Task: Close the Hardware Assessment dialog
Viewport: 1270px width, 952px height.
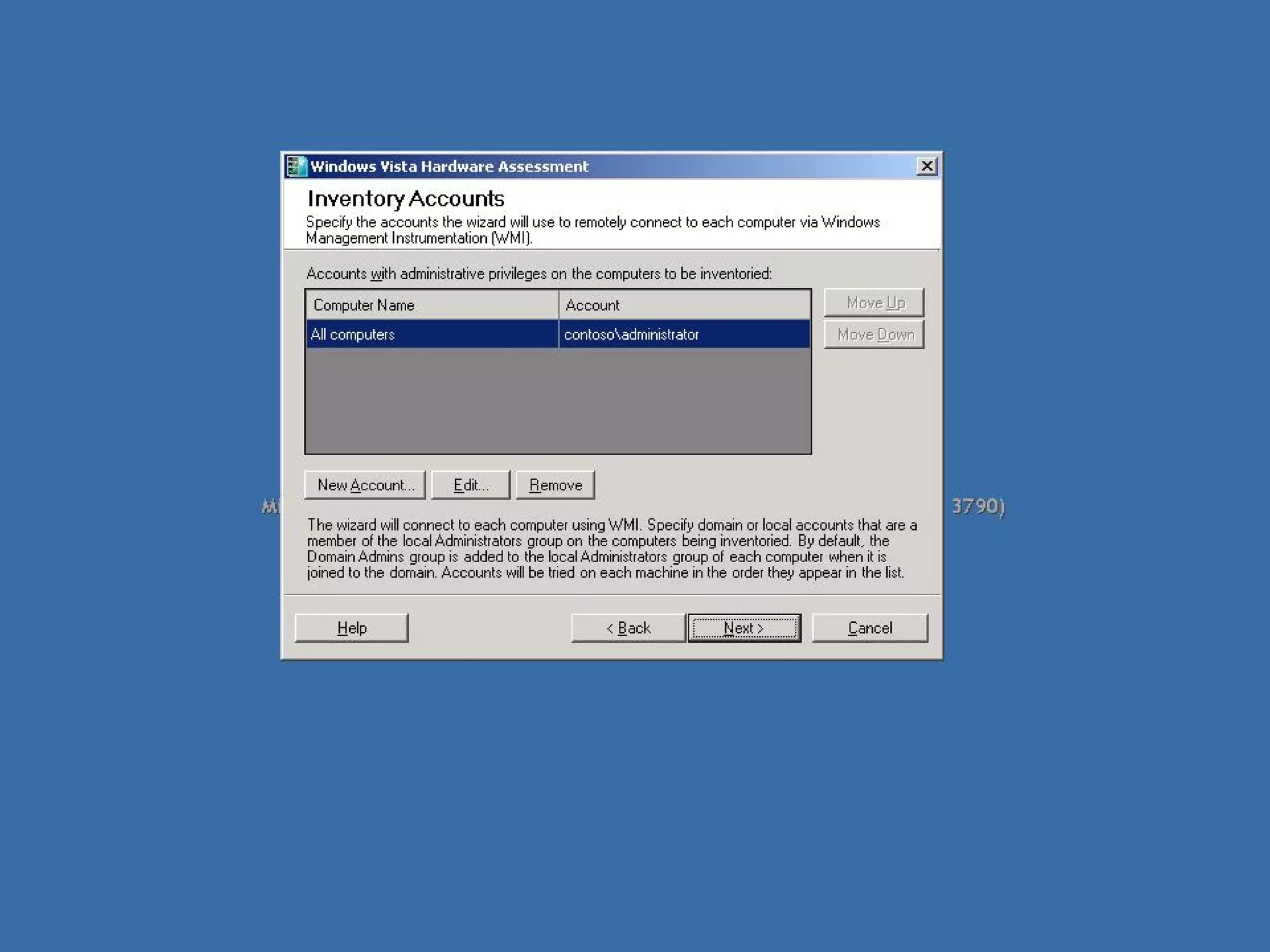Action: 926,166
